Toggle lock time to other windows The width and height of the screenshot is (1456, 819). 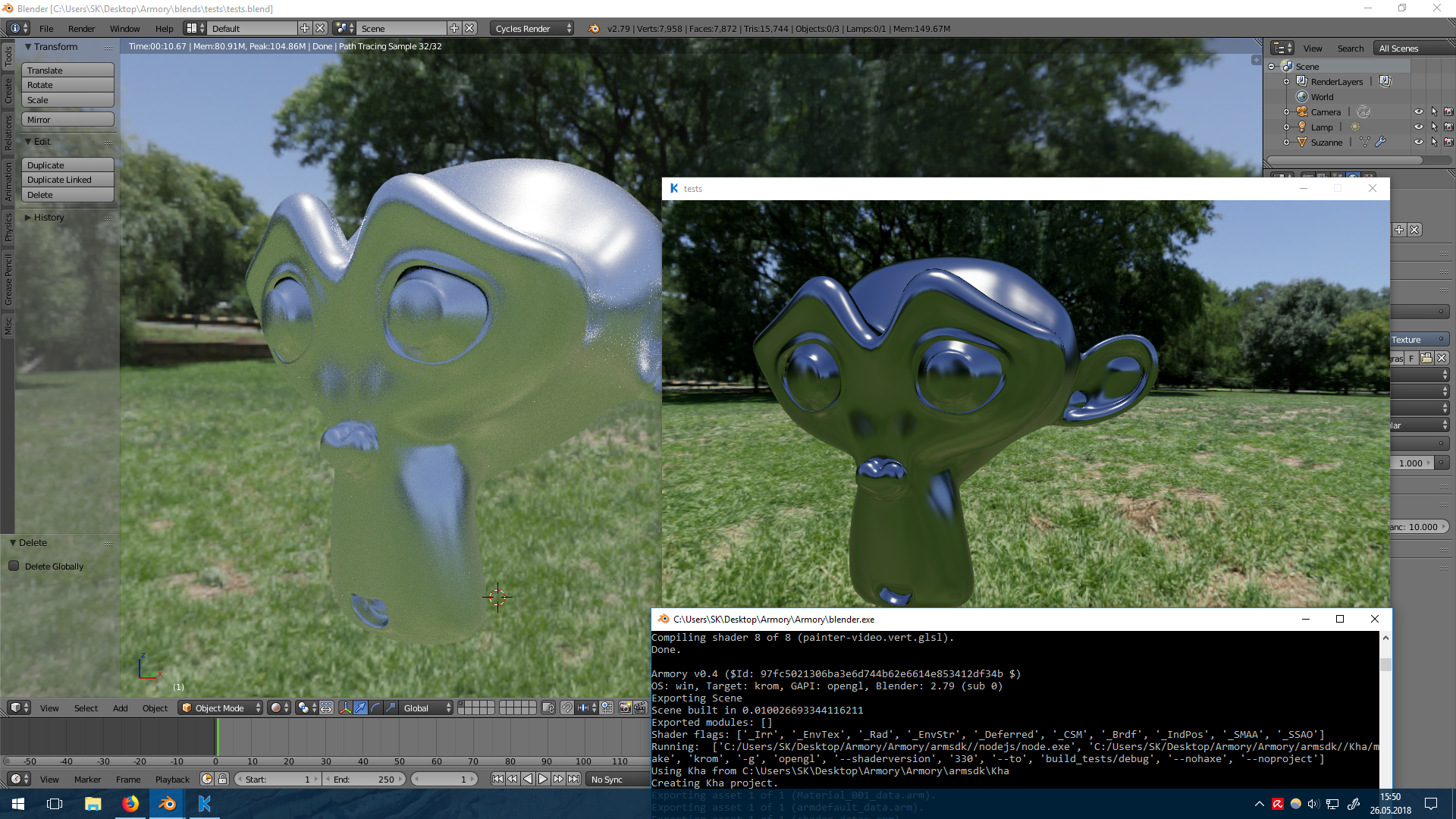tap(222, 779)
